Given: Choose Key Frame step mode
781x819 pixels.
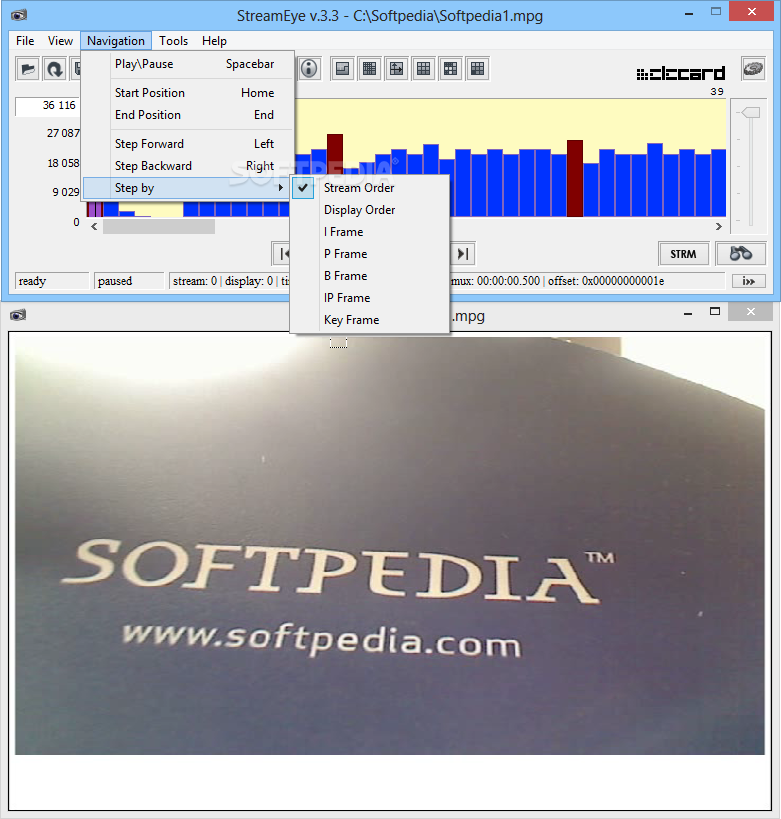Looking at the screenshot, I should (x=369, y=320).
